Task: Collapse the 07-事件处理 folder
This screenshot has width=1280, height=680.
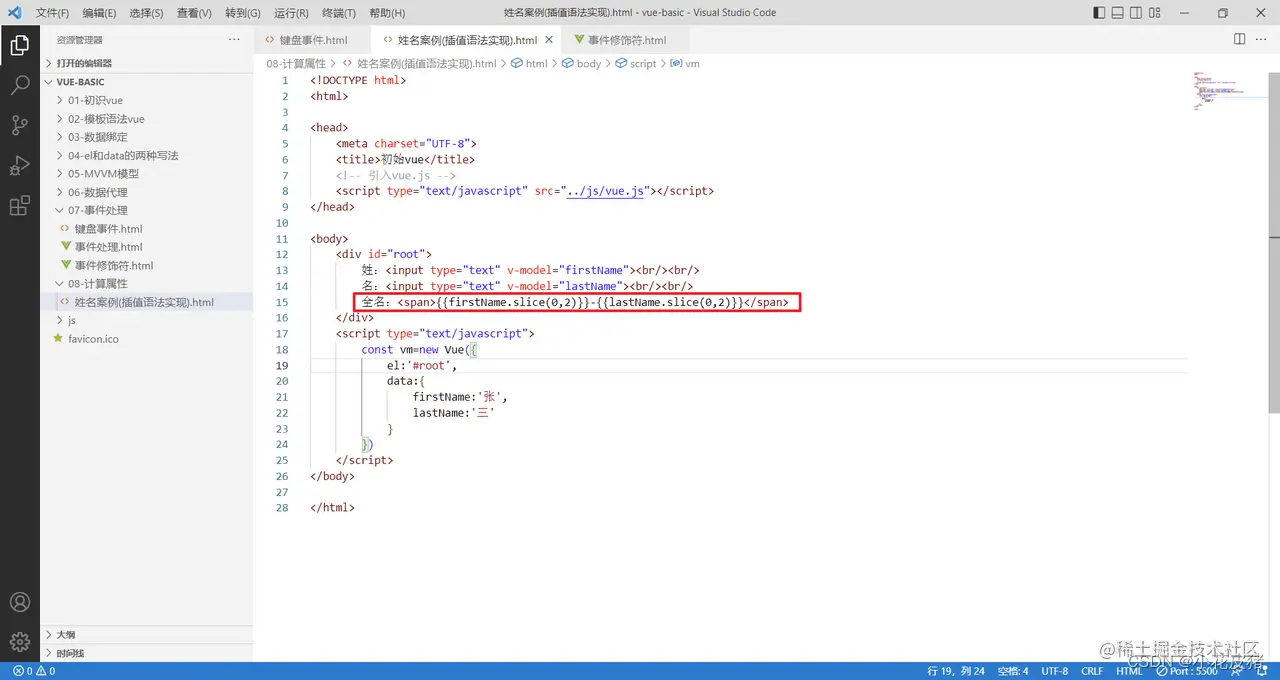Action: point(147,210)
